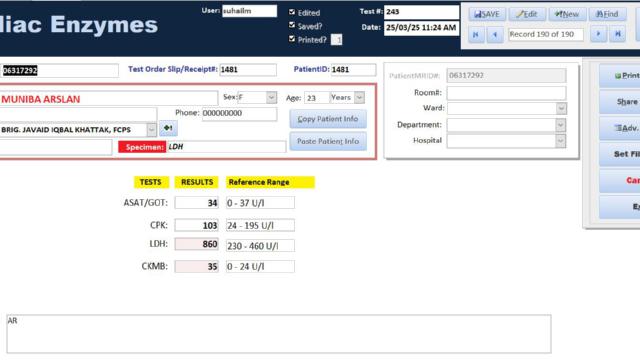Screen dimensions: 640x360
Task: Click the RESULTS column header
Action: click(197, 182)
